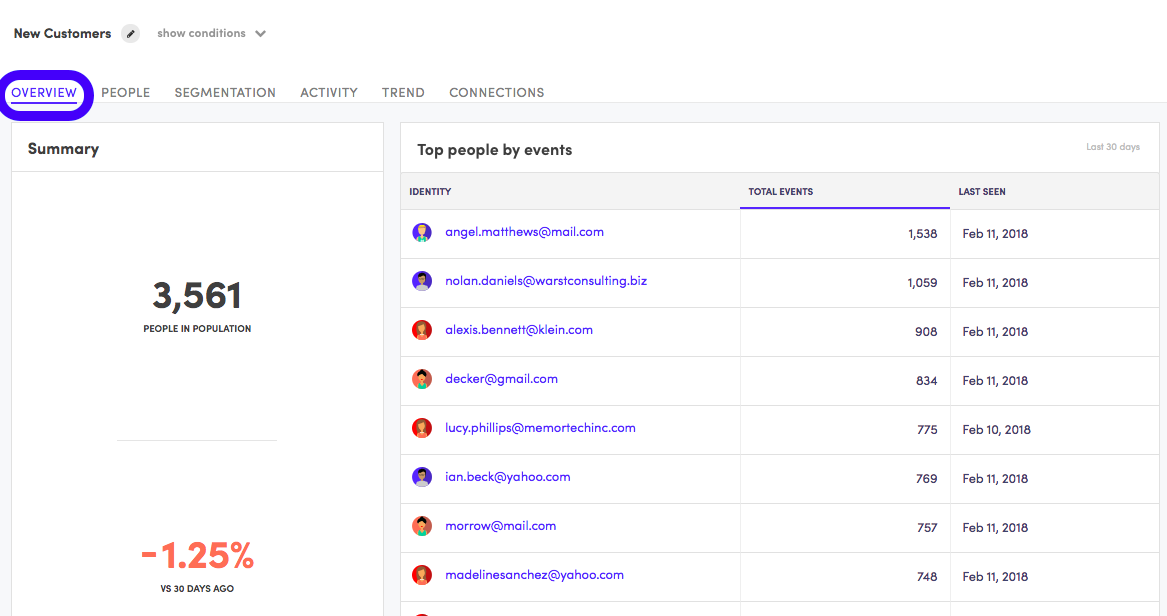Screen dimensions: 1167x616
Task: Open the People tab
Action: pyautogui.click(x=126, y=93)
